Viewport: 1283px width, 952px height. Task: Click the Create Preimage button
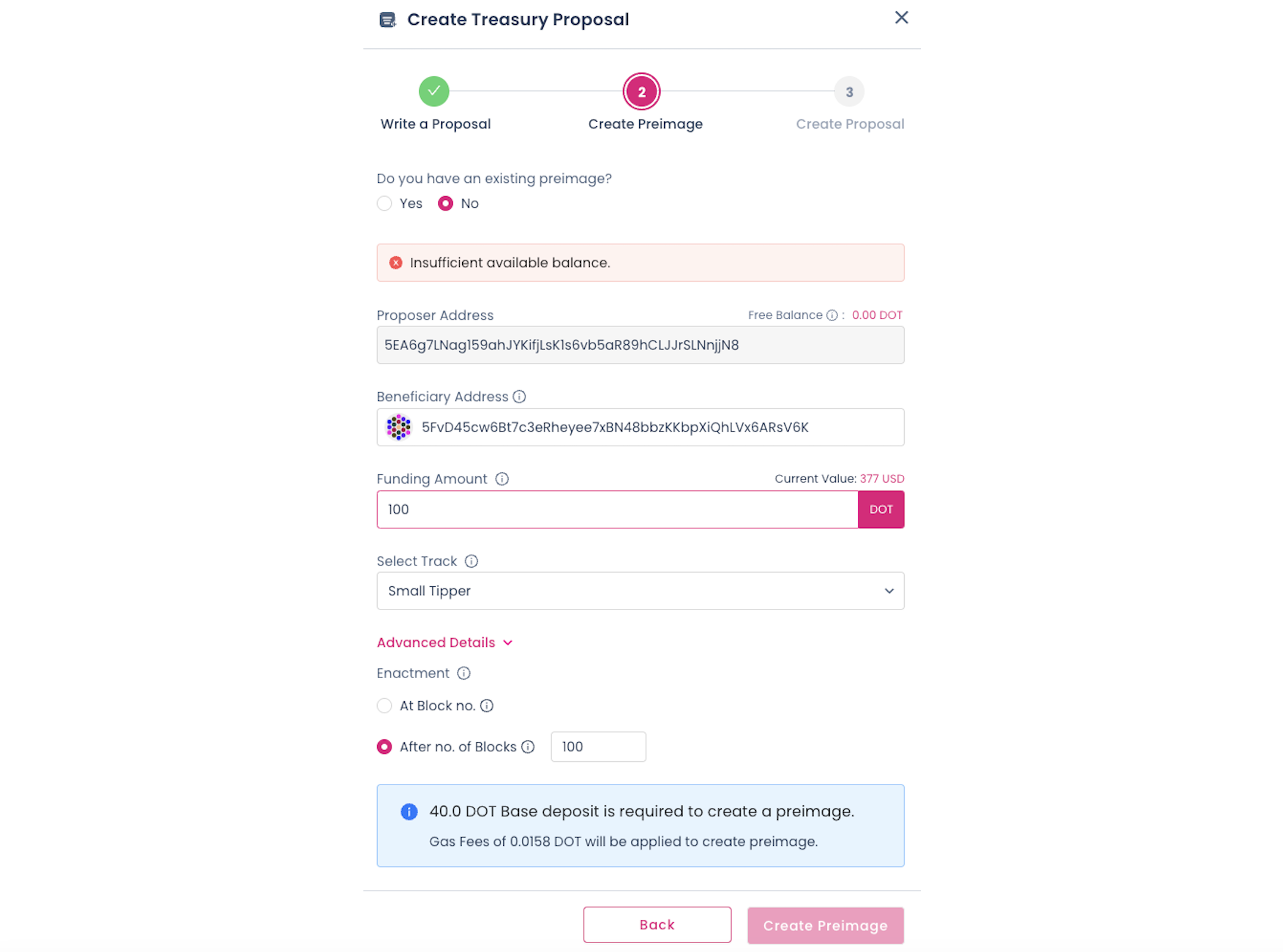point(825,925)
